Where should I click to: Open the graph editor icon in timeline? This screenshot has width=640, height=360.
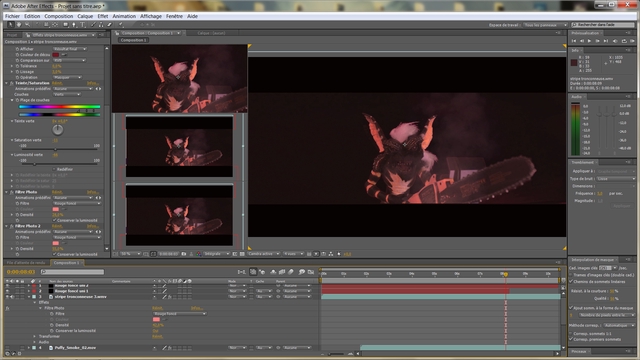point(311,272)
